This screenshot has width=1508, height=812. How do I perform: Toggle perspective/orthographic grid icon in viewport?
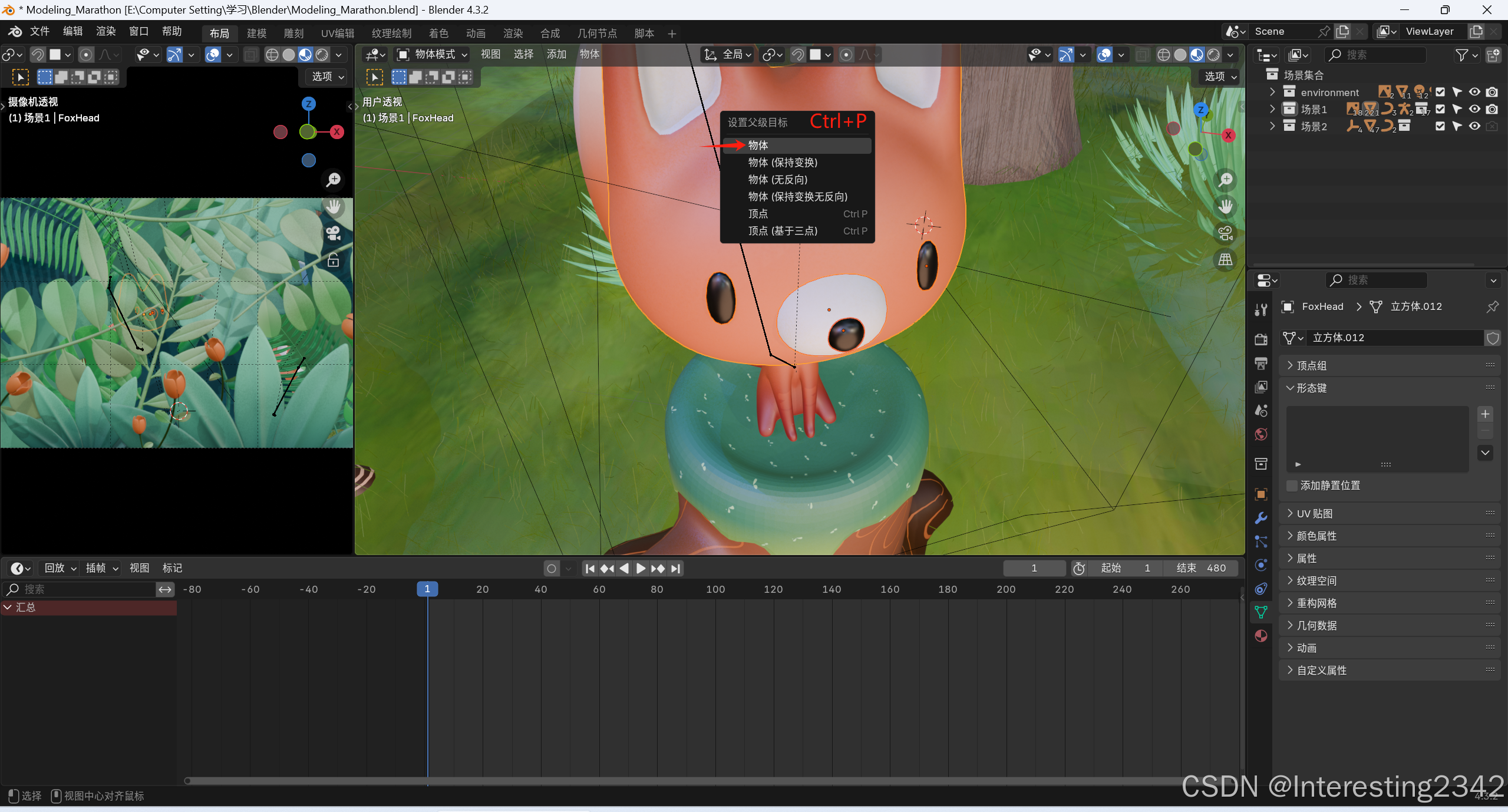click(1226, 260)
